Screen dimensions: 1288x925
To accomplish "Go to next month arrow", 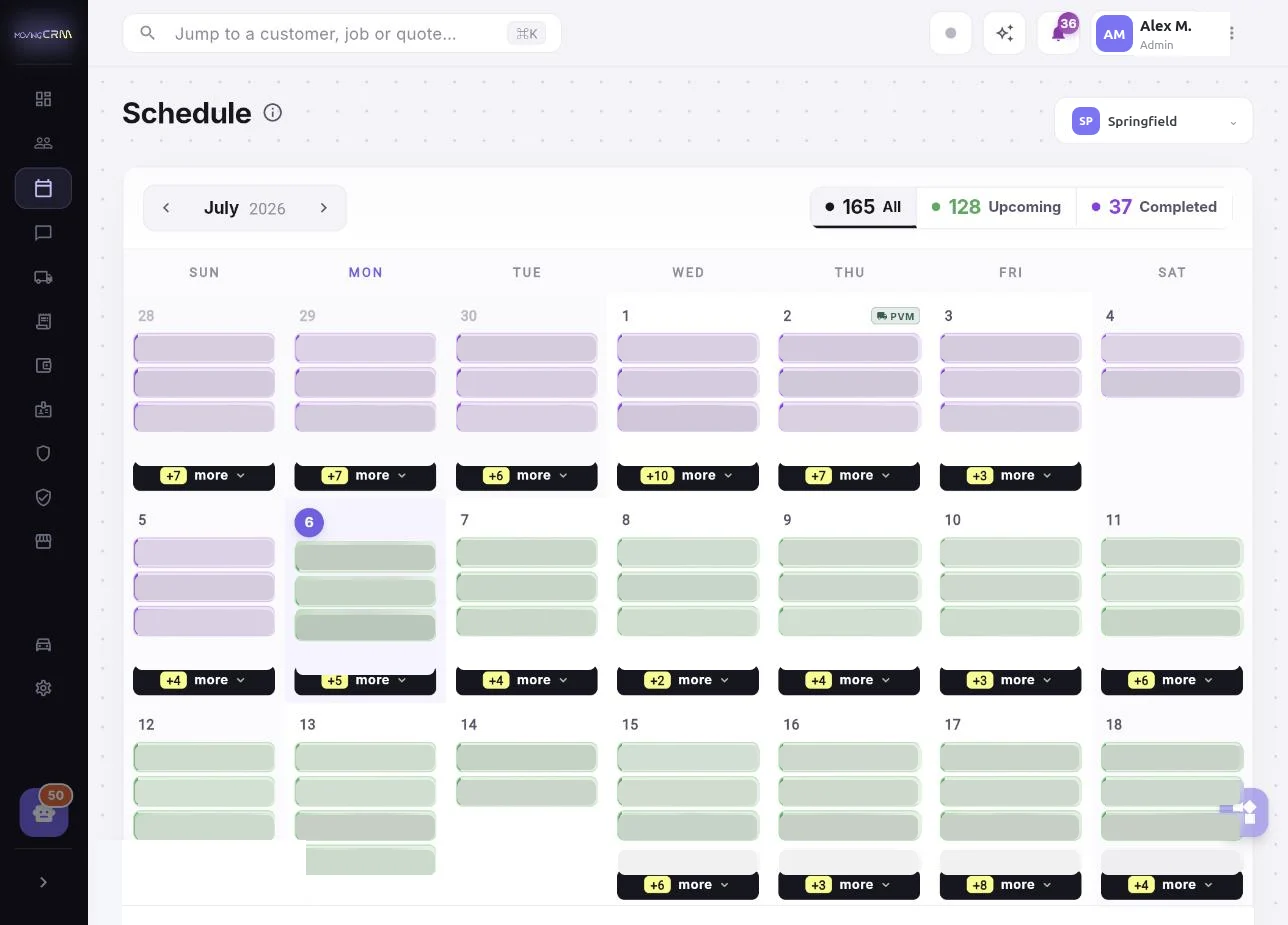I will (324, 208).
